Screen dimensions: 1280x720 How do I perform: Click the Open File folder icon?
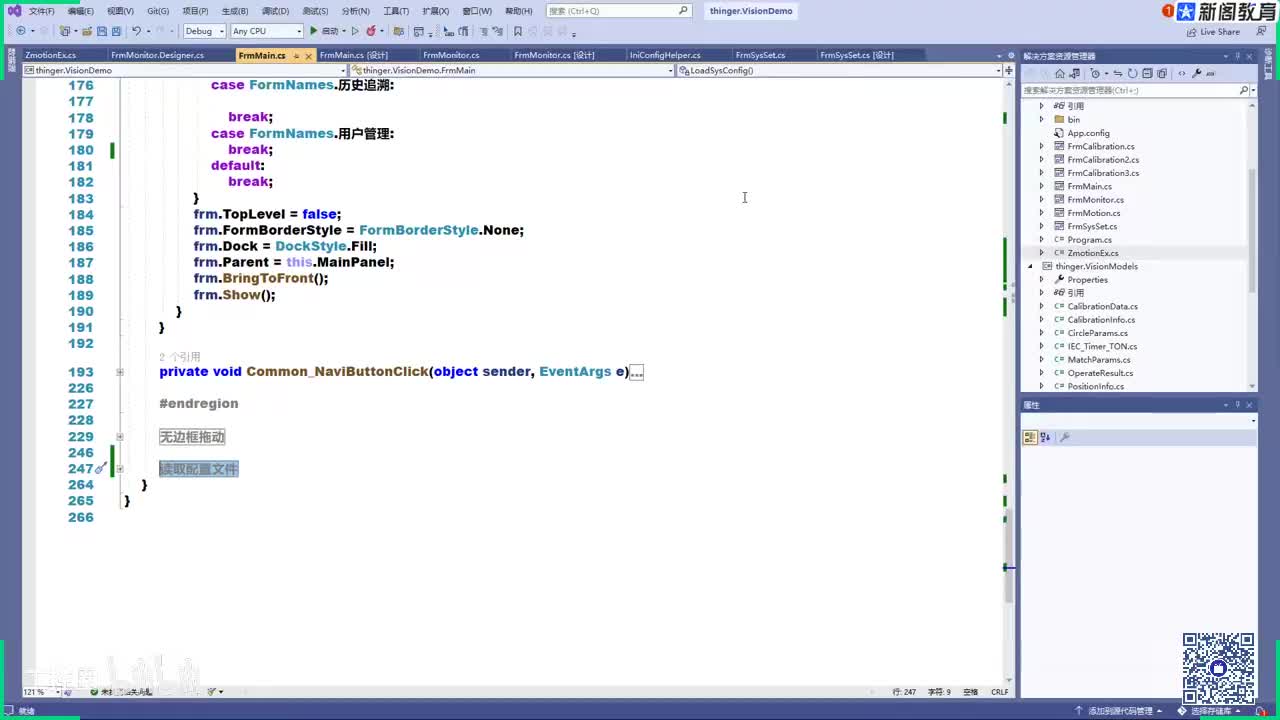(86, 31)
